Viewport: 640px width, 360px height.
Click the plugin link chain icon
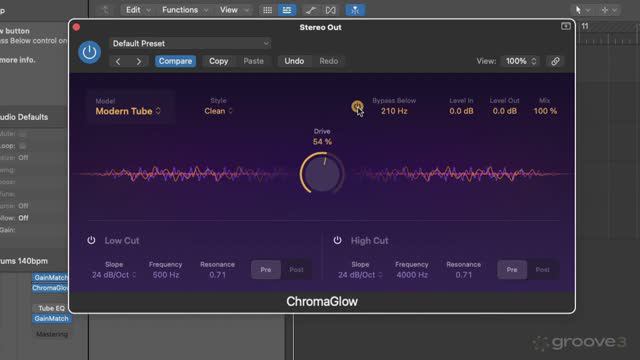[x=555, y=61]
